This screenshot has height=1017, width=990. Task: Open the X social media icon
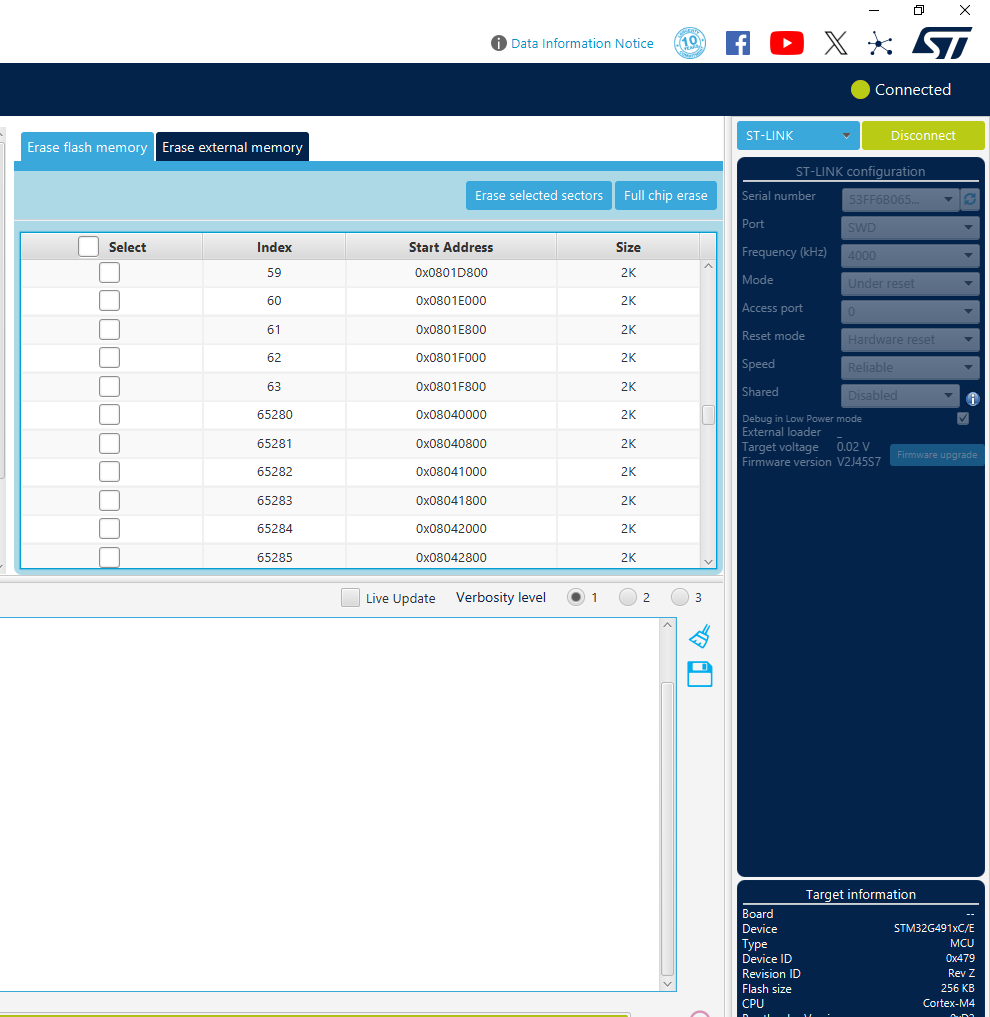[x=836, y=43]
